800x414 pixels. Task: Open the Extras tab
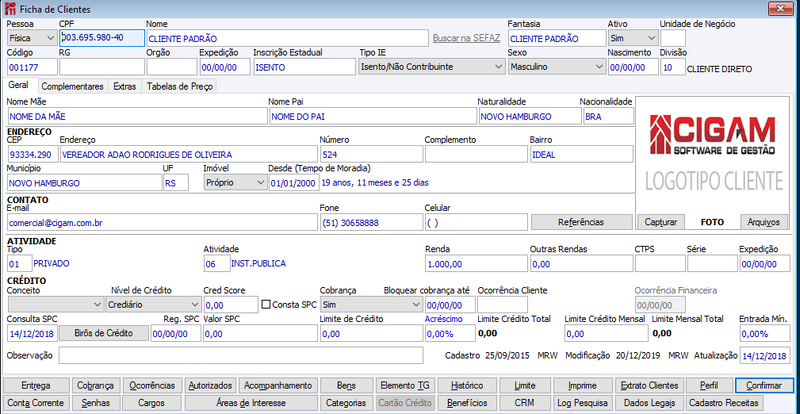pos(124,86)
